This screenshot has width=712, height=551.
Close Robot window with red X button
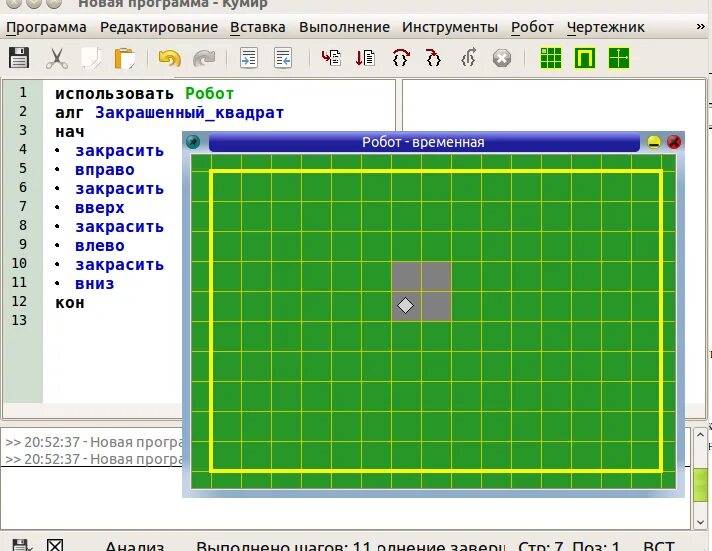674,142
